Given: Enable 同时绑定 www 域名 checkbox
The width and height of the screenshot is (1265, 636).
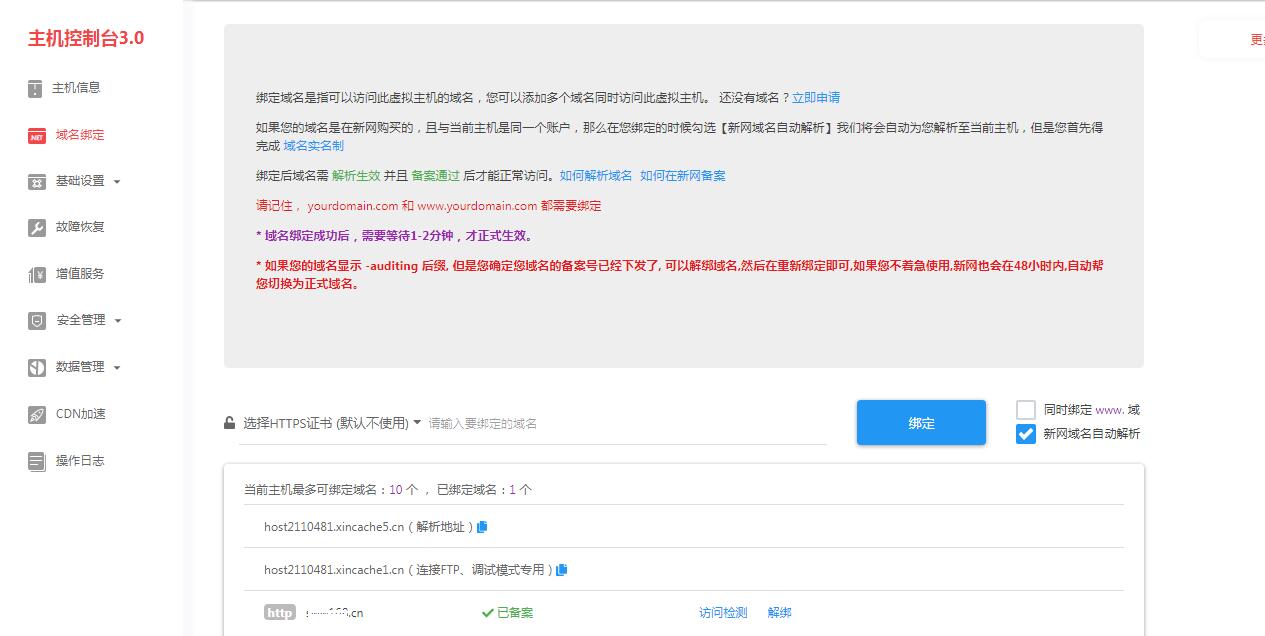Looking at the screenshot, I should pyautogui.click(x=1026, y=410).
